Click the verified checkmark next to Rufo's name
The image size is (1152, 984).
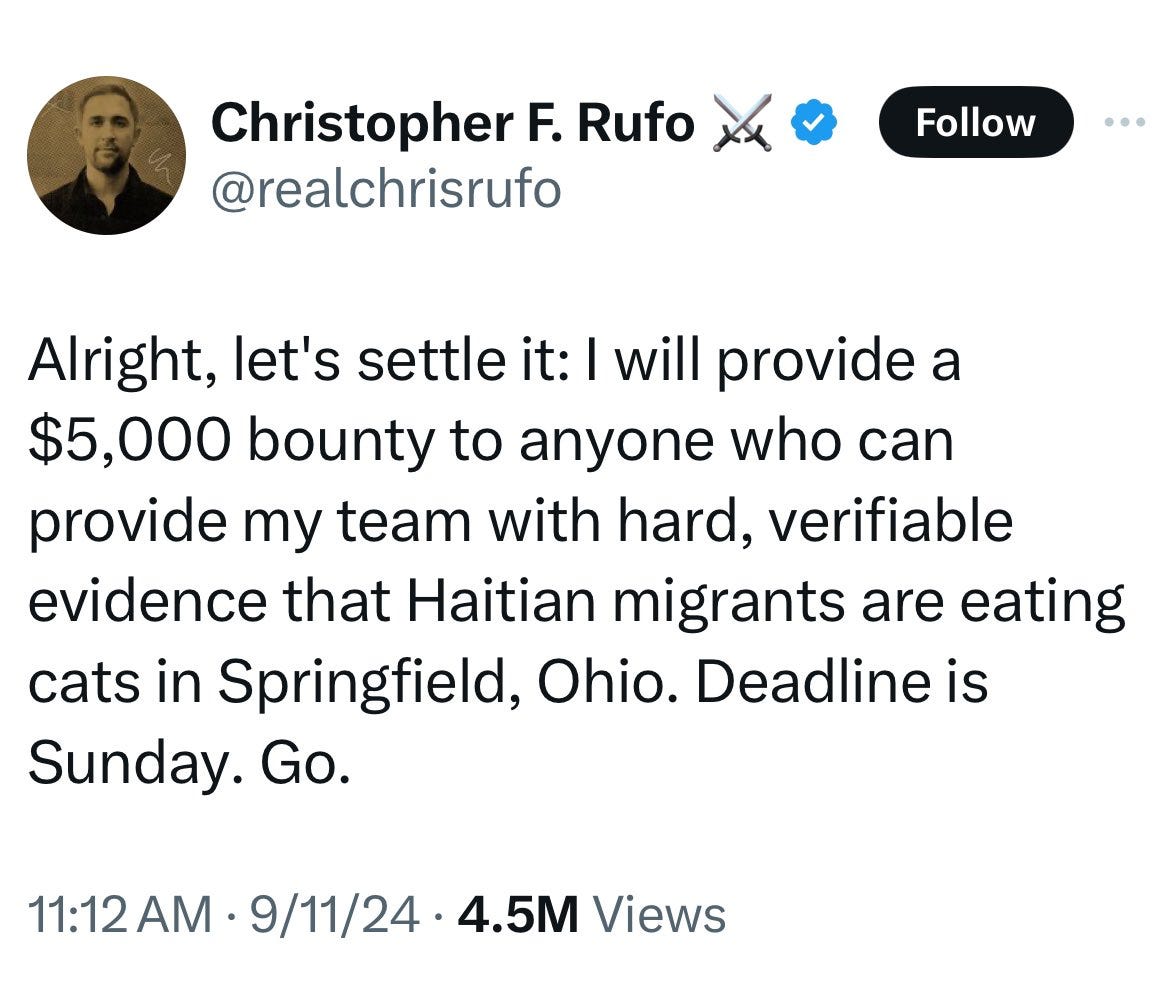coord(812,121)
